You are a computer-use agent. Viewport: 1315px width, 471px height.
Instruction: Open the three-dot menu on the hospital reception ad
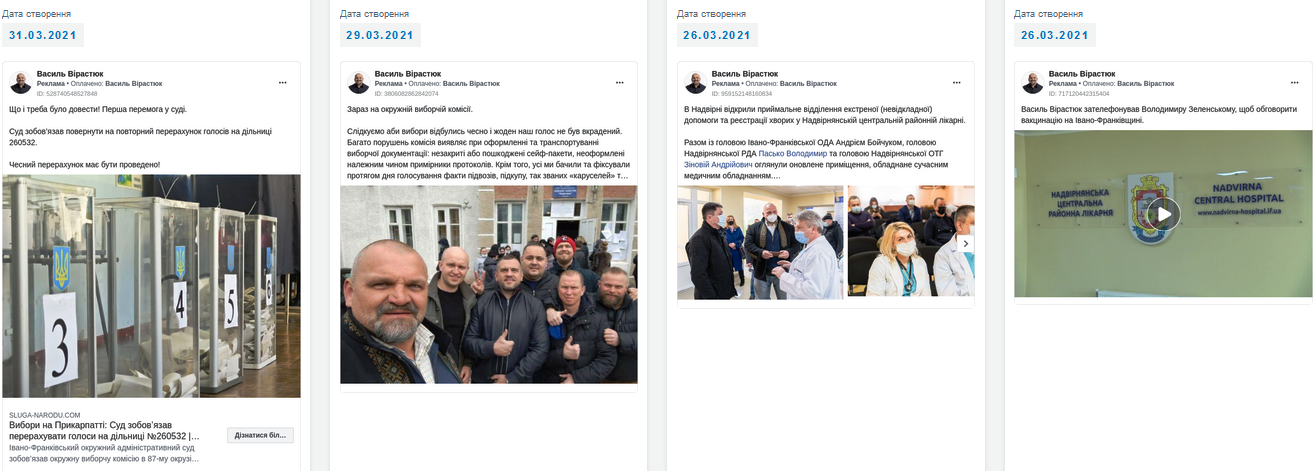[958, 82]
